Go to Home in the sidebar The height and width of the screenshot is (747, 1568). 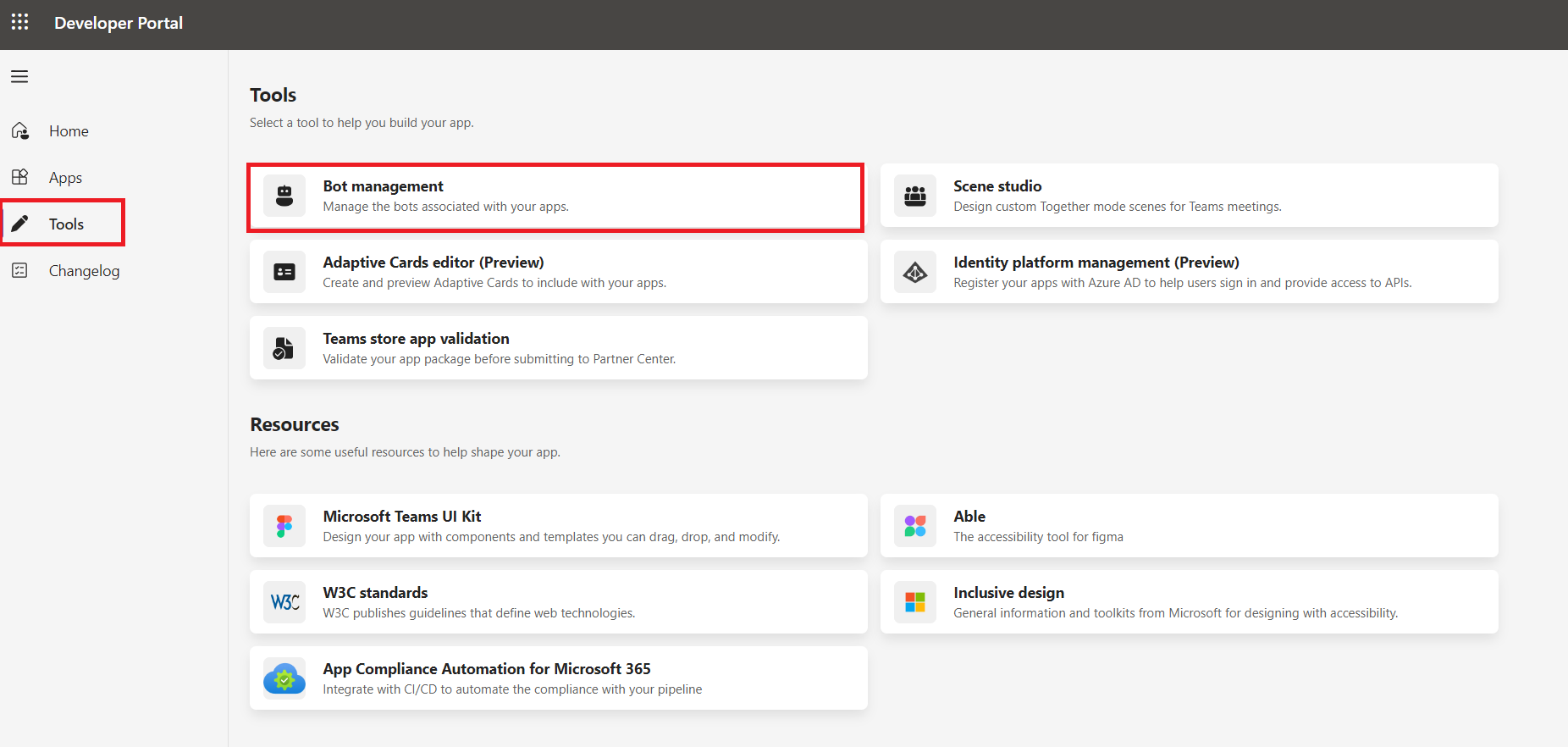[69, 131]
